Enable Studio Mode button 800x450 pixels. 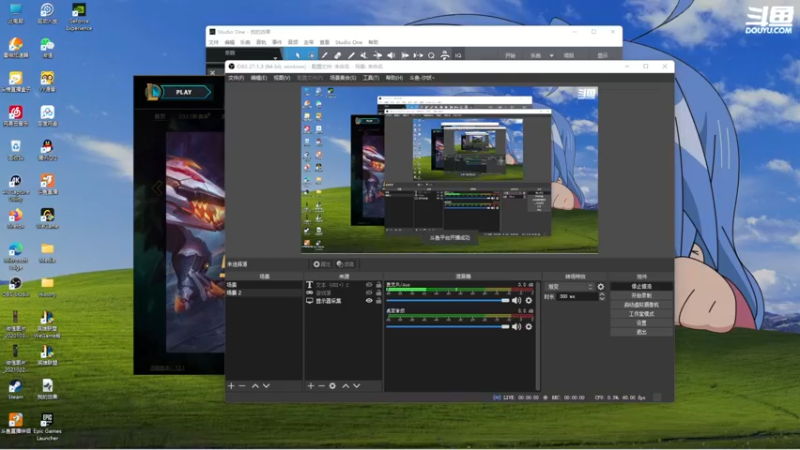coord(641,314)
